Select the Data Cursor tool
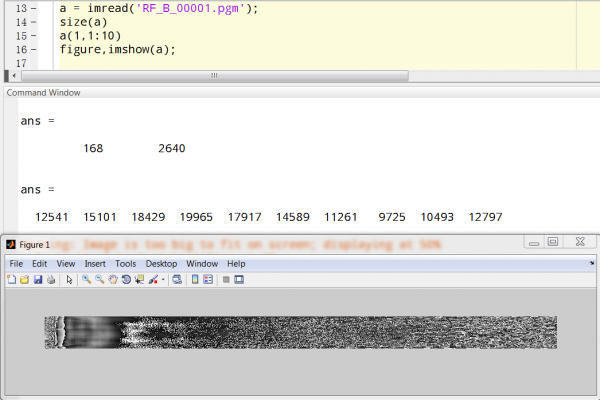The image size is (600, 400). tap(139, 280)
